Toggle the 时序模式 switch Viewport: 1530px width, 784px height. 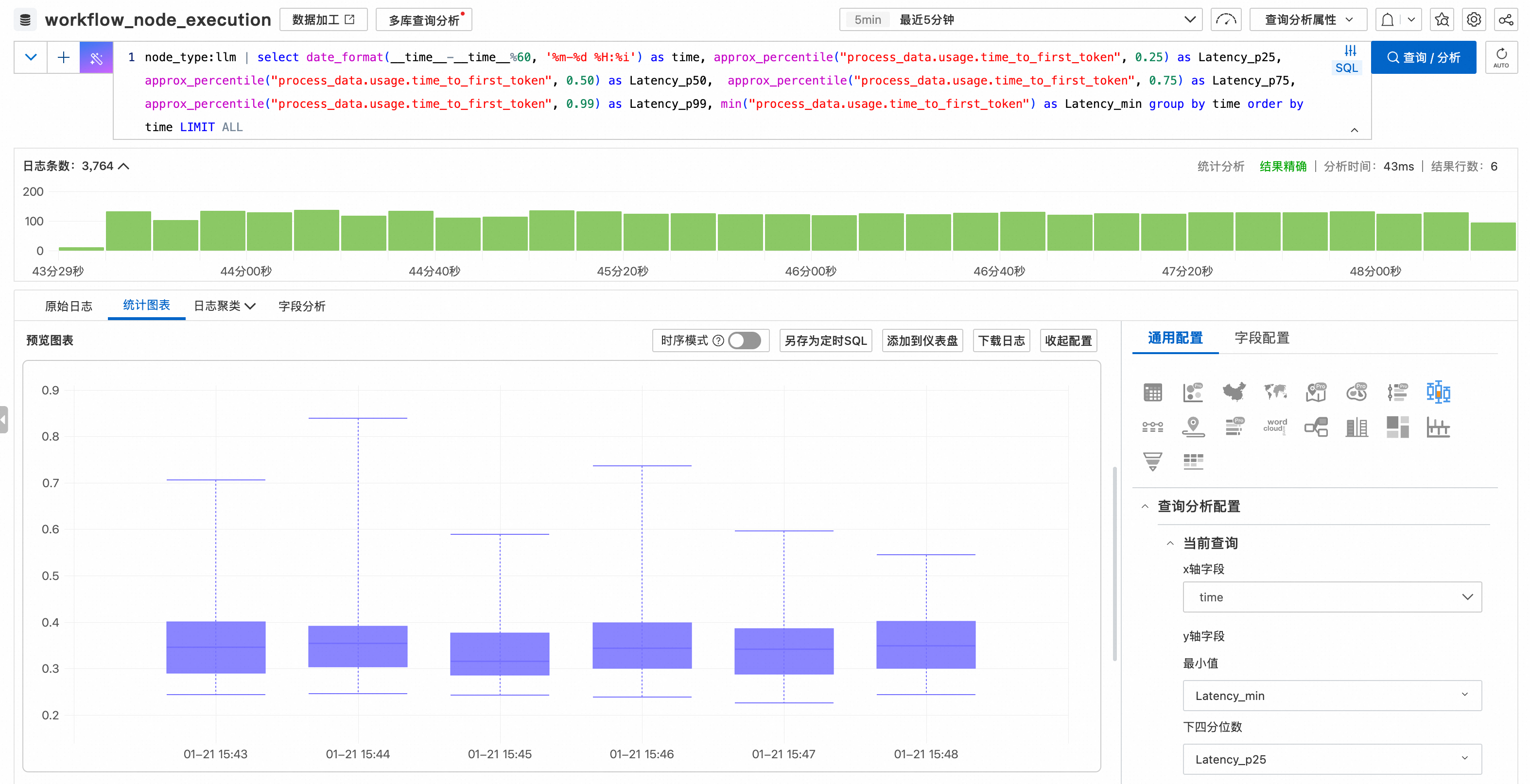pyautogui.click(x=744, y=340)
